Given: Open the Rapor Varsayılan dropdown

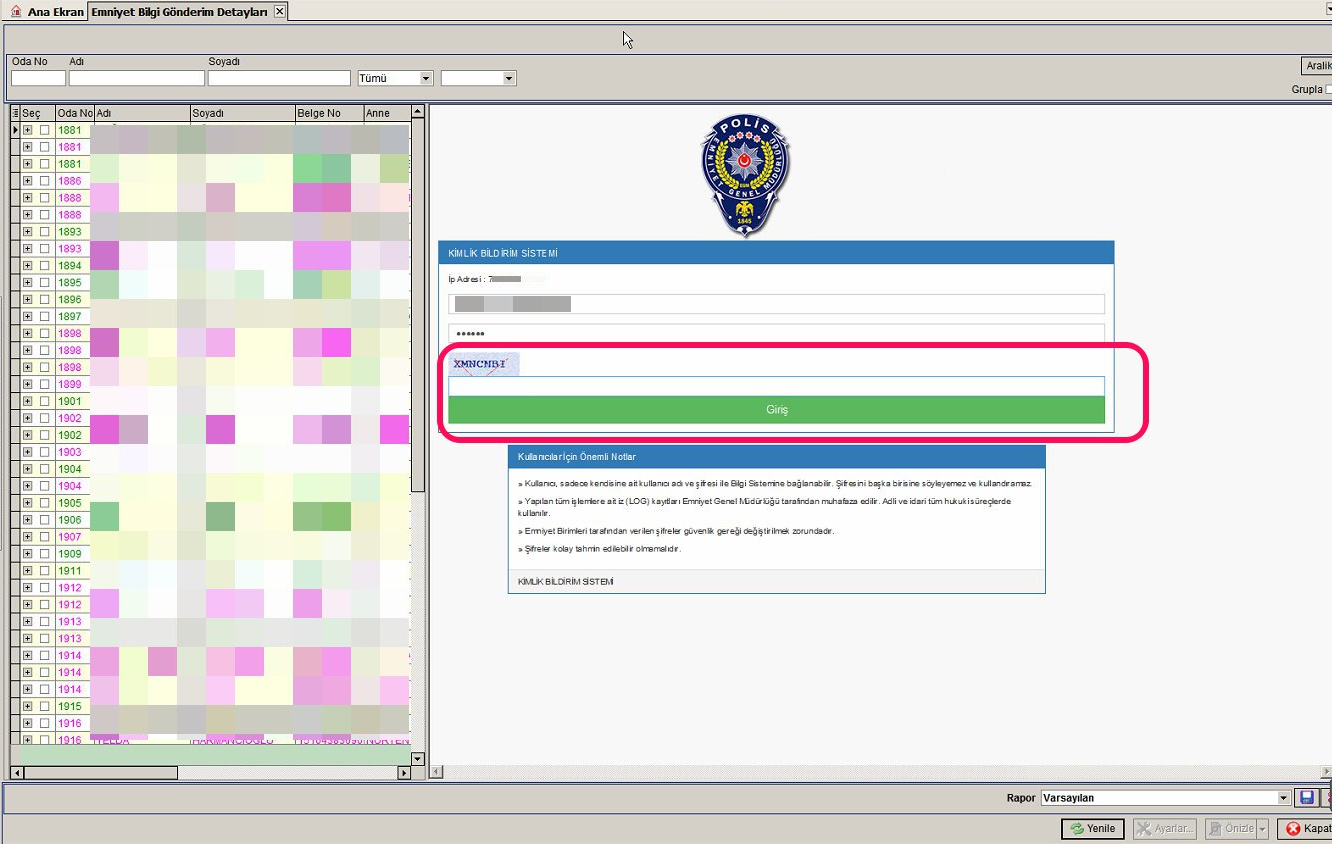Looking at the screenshot, I should tap(1165, 798).
